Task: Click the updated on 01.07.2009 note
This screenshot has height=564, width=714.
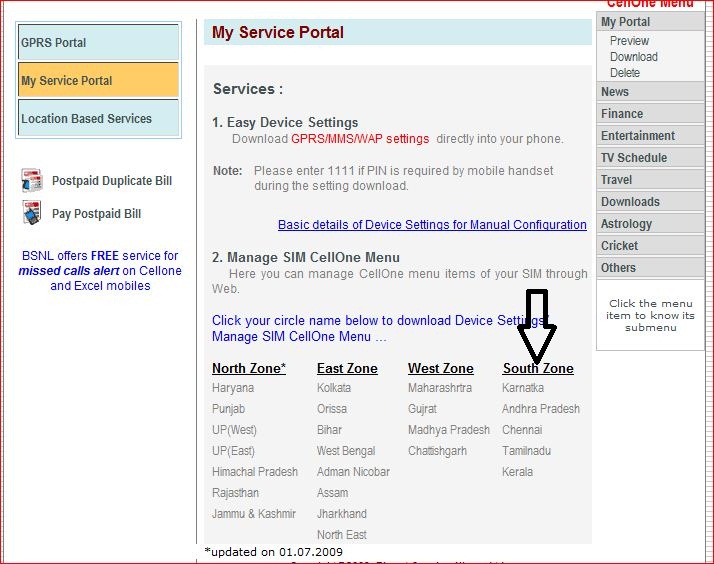Action: pos(274,552)
